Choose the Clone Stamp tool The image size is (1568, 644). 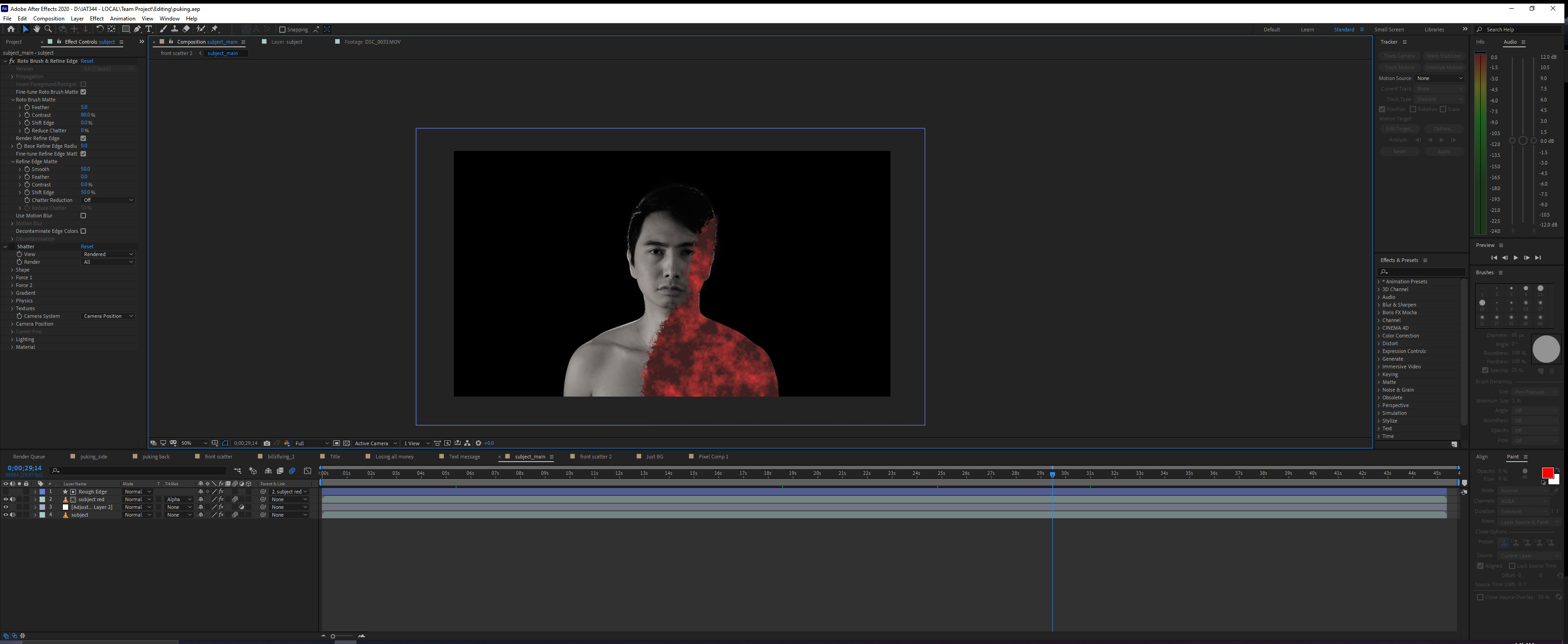pos(175,29)
